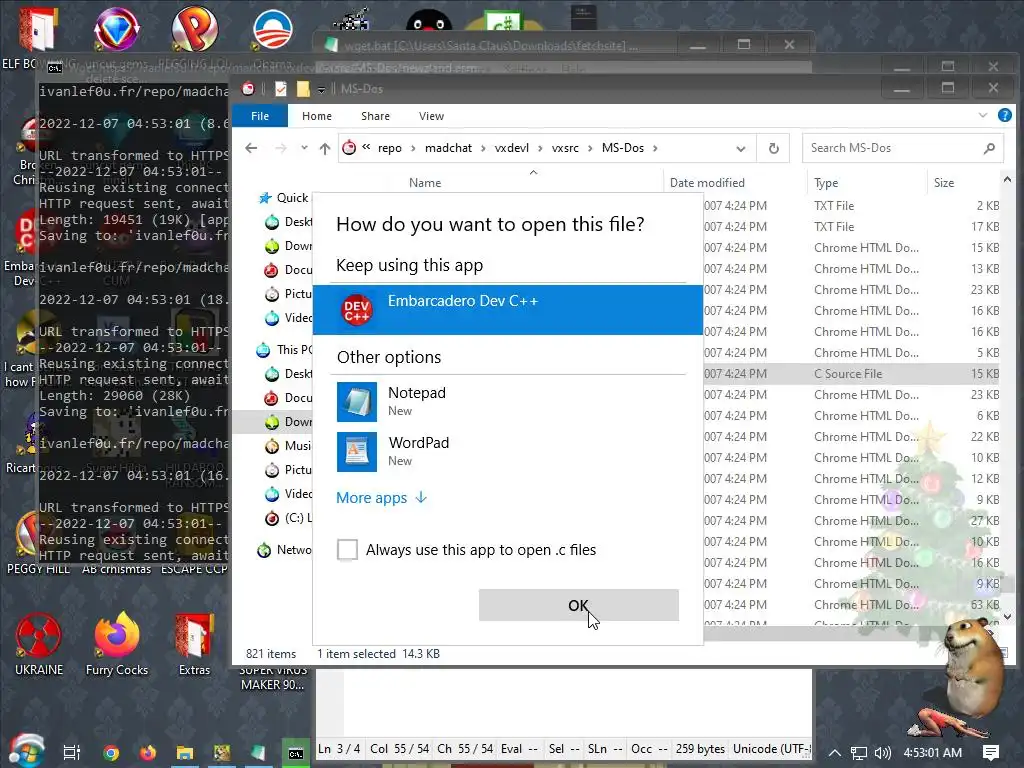
Task: Open UKRAINE desktop icon
Action: click(x=39, y=644)
